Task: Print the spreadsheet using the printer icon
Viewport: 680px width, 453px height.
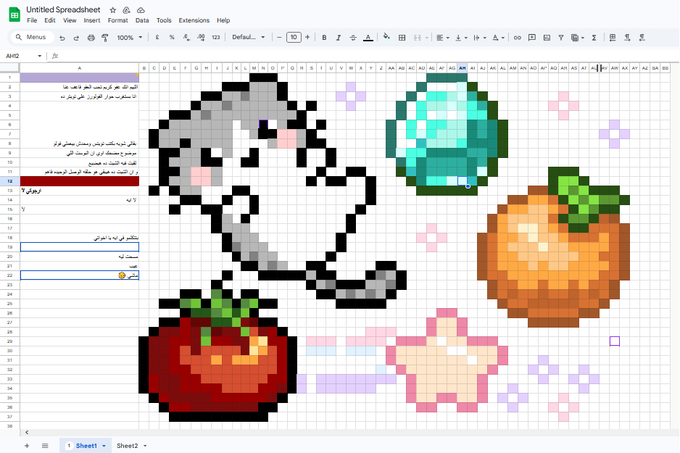Action: point(91,38)
